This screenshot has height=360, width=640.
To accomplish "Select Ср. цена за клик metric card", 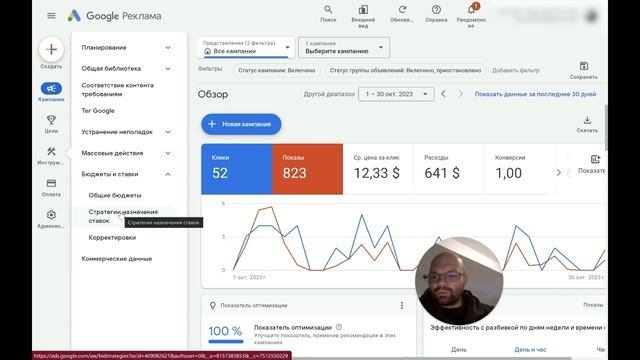I will pos(378,169).
